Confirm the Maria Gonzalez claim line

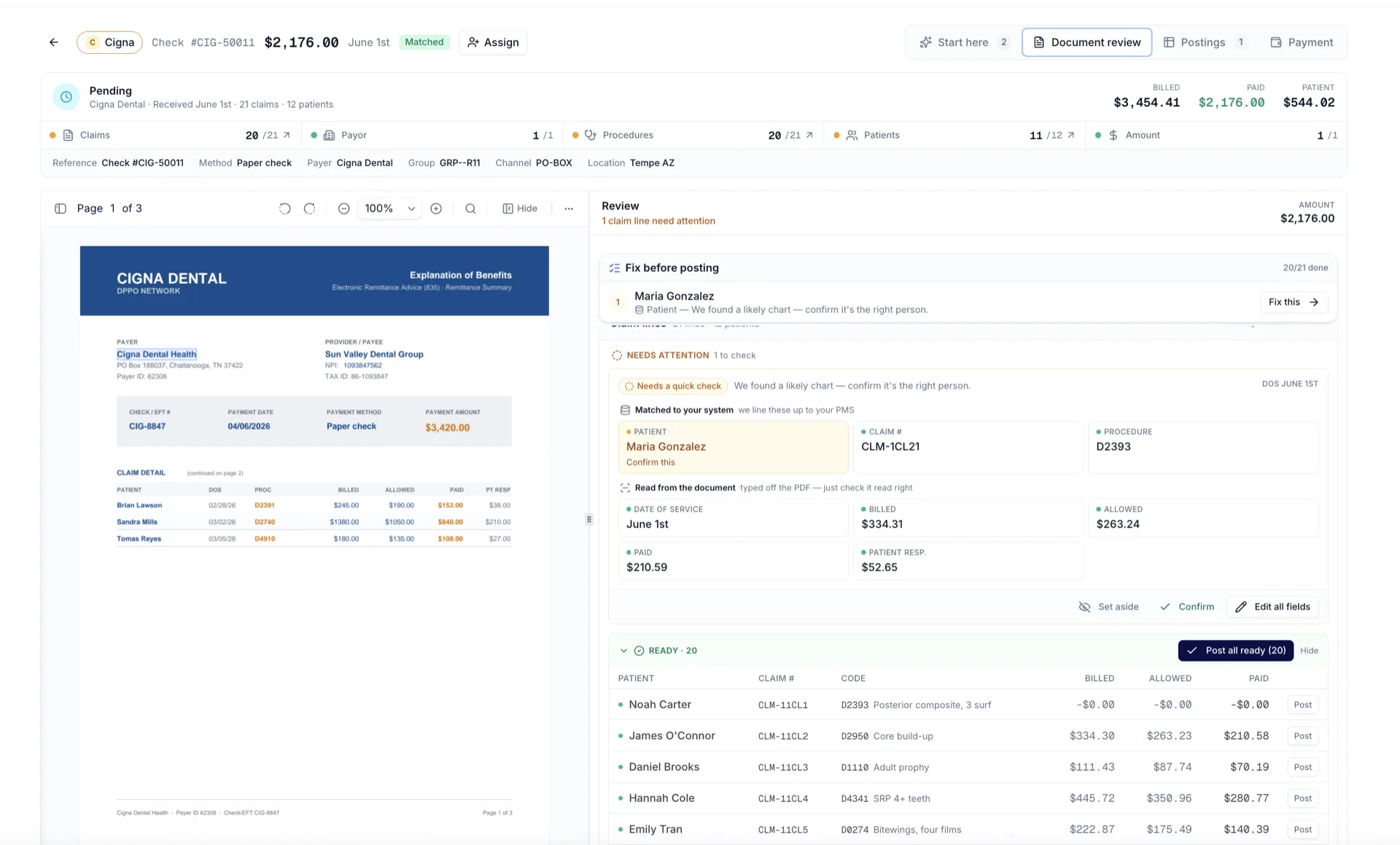tap(1187, 607)
